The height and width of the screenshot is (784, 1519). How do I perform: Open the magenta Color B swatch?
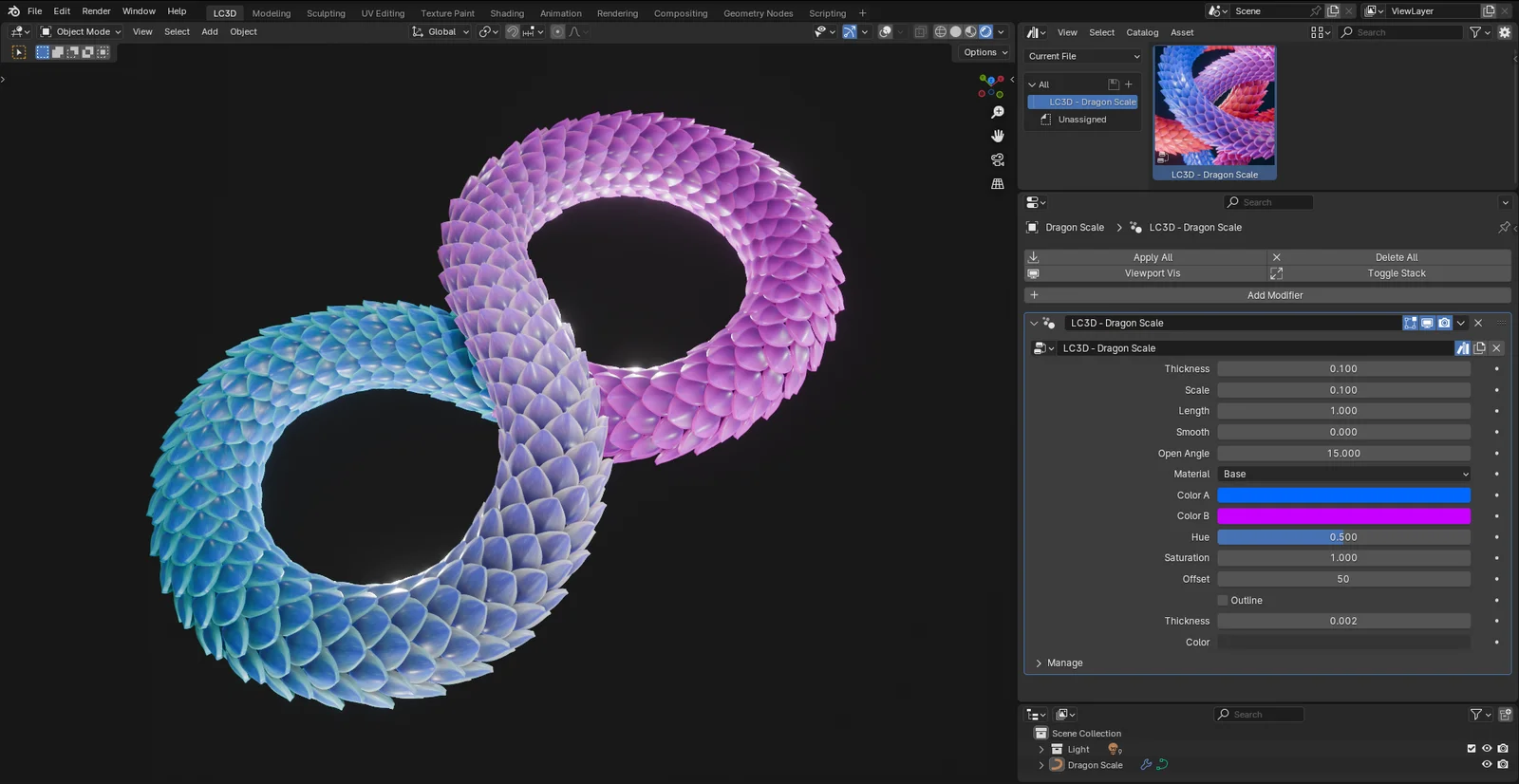click(x=1343, y=516)
